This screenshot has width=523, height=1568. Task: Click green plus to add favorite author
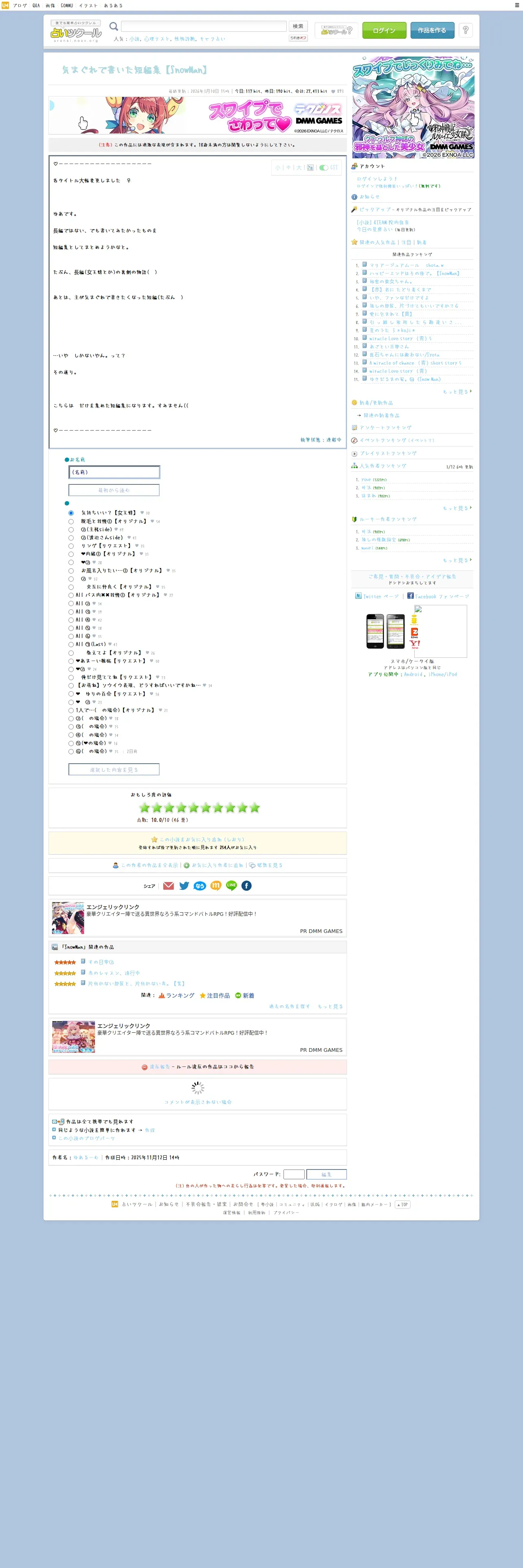click(187, 865)
